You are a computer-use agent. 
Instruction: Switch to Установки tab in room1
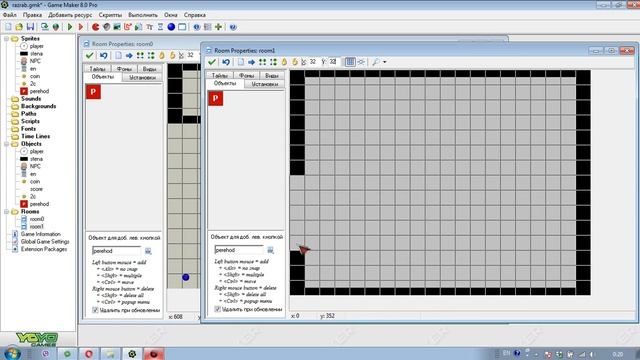(264, 84)
